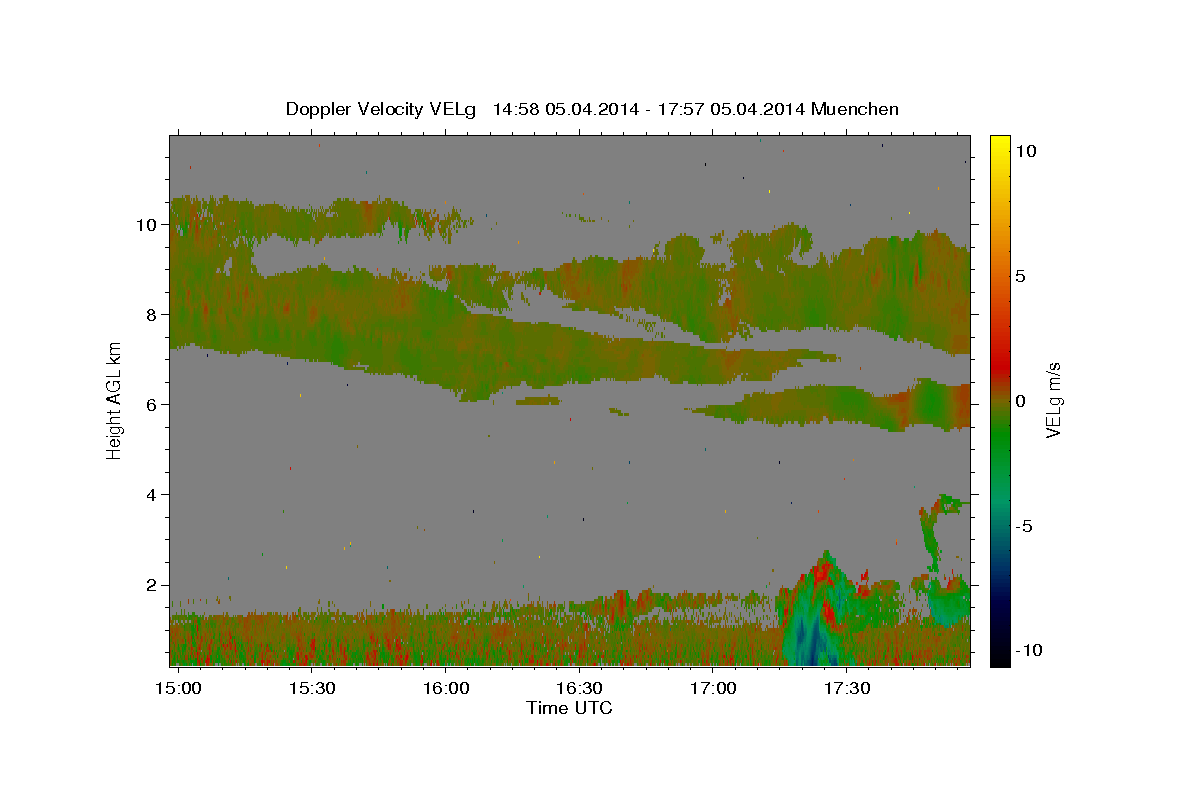The image size is (1200, 800).
Task: Click the yellow top of the colorbar
Action: coord(999,145)
